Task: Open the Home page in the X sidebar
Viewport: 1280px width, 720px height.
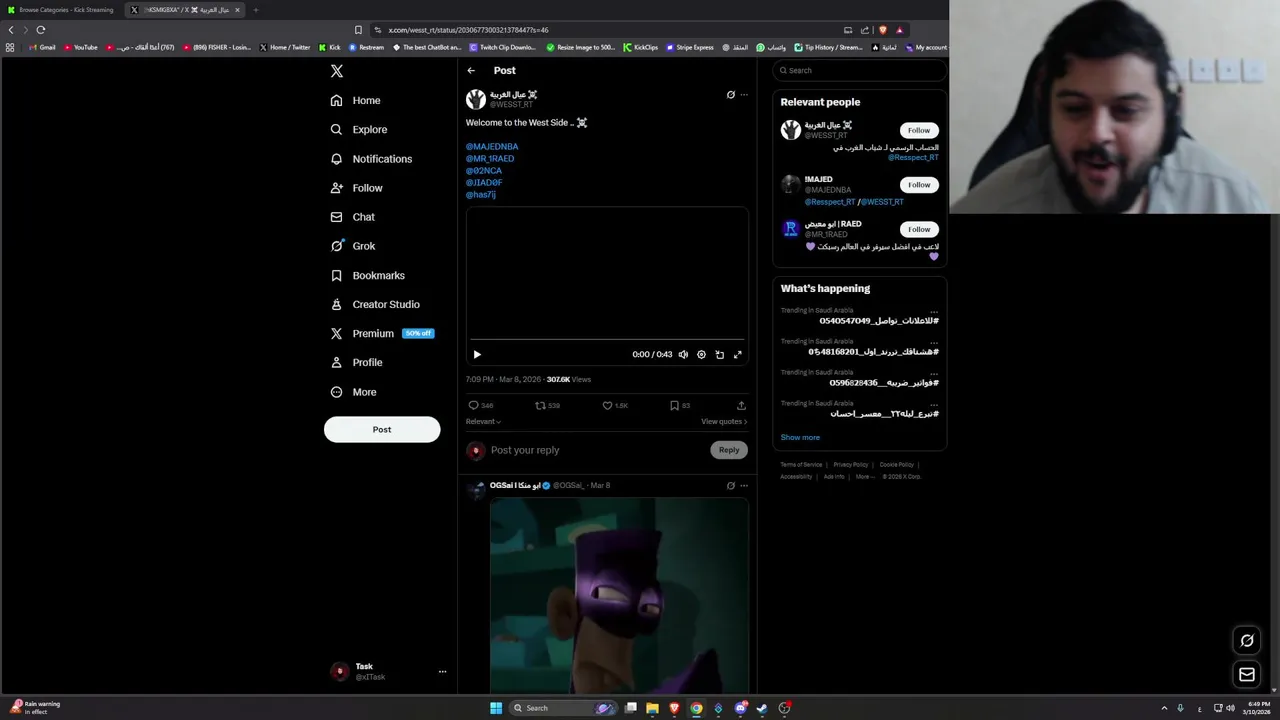Action: pyautogui.click(x=355, y=100)
